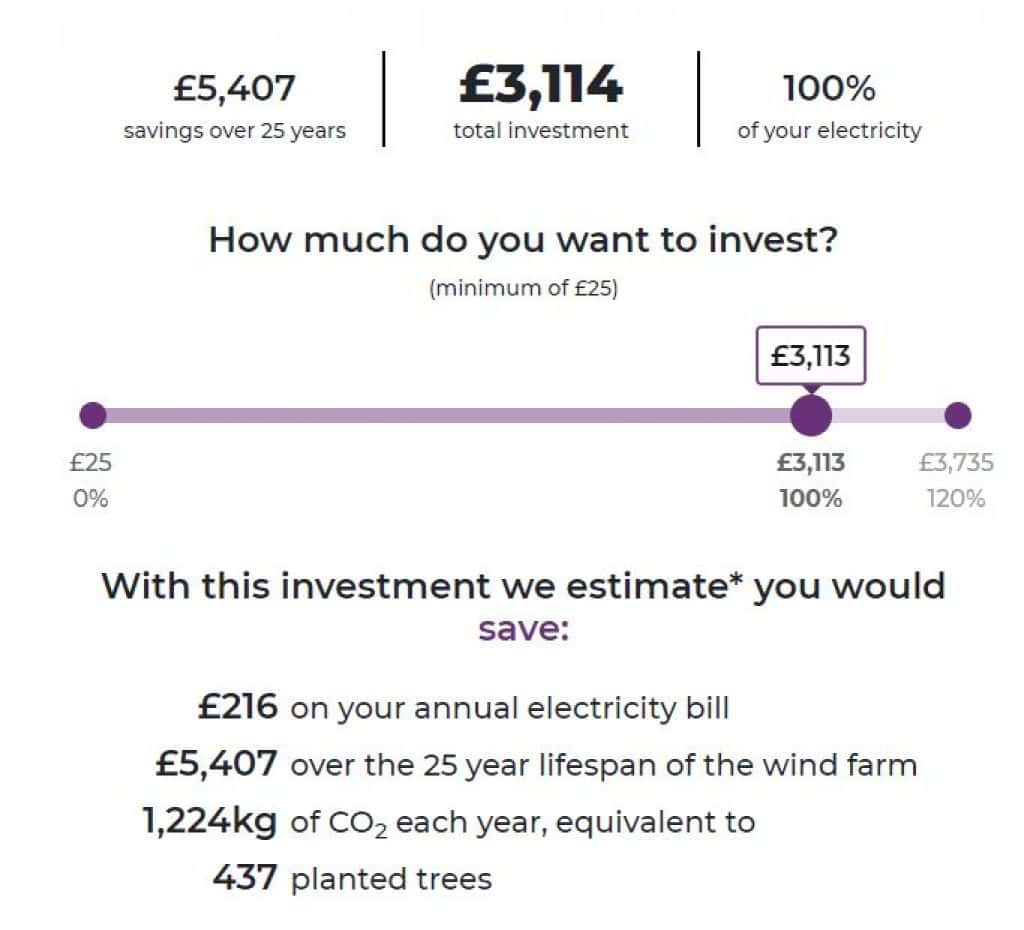Screen dimensions: 1024x930
Task: Click the 0% label under slider start
Action: [91, 499]
